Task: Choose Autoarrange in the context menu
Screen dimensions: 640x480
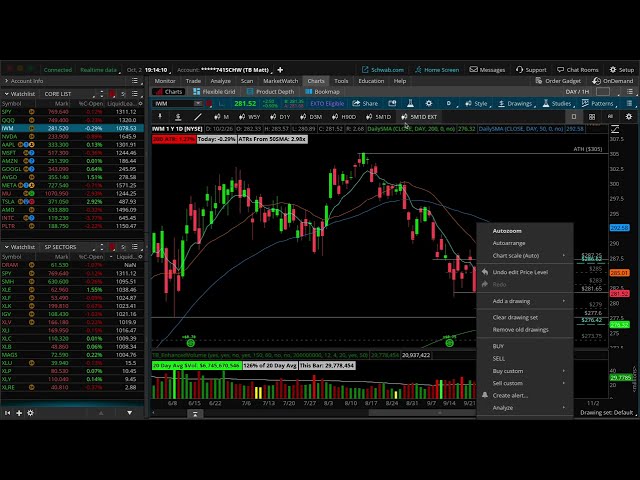Action: click(525, 243)
